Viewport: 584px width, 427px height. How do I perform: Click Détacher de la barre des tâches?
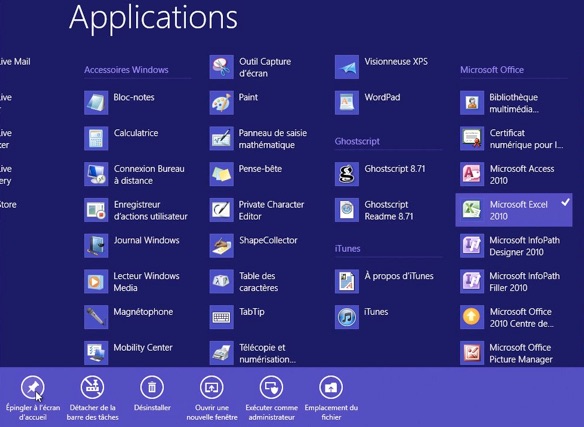click(92, 398)
